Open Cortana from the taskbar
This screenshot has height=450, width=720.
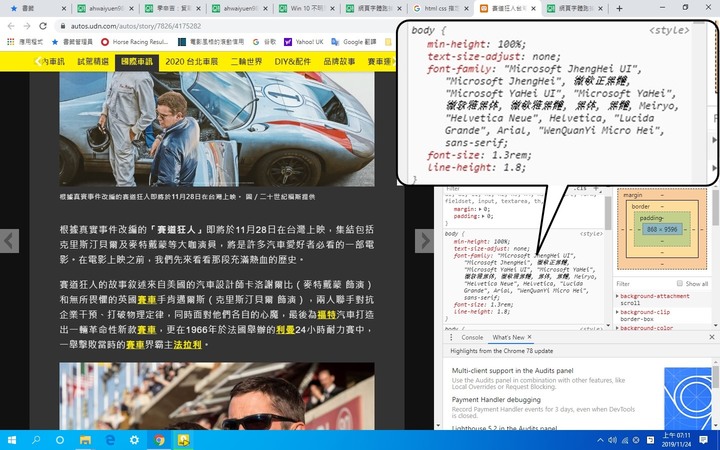point(60,440)
